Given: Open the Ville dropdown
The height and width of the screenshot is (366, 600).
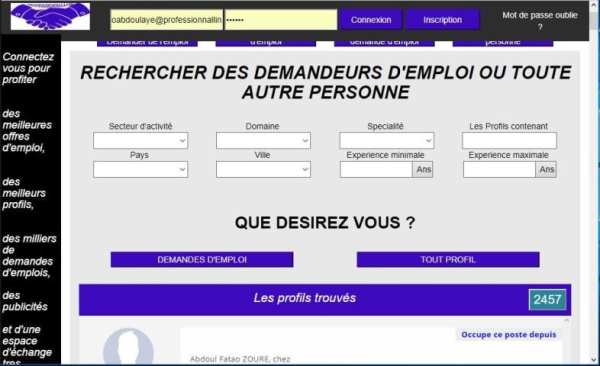Looking at the screenshot, I should [263, 169].
